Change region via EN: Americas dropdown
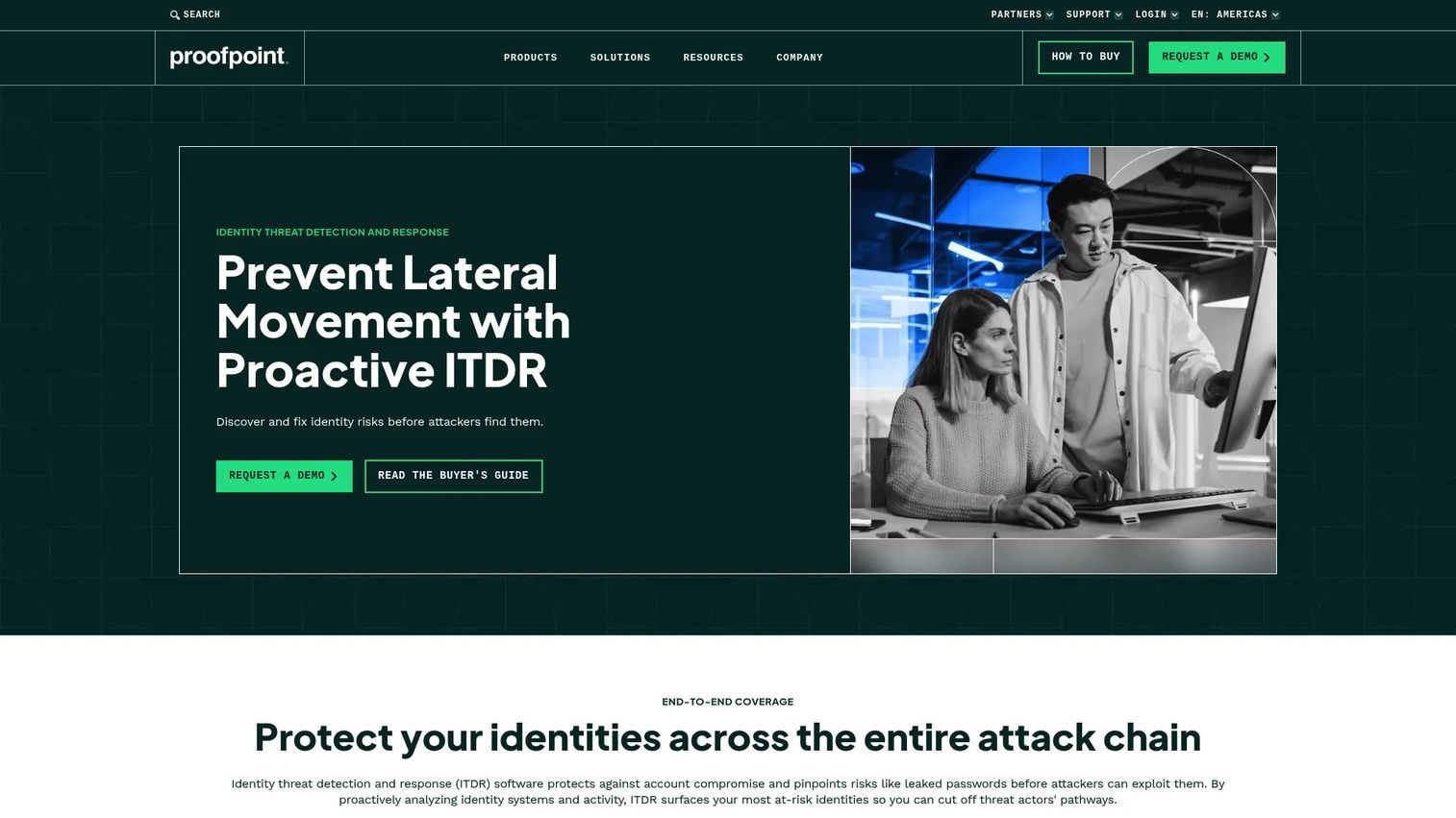The image size is (1456, 818). (x=1235, y=14)
